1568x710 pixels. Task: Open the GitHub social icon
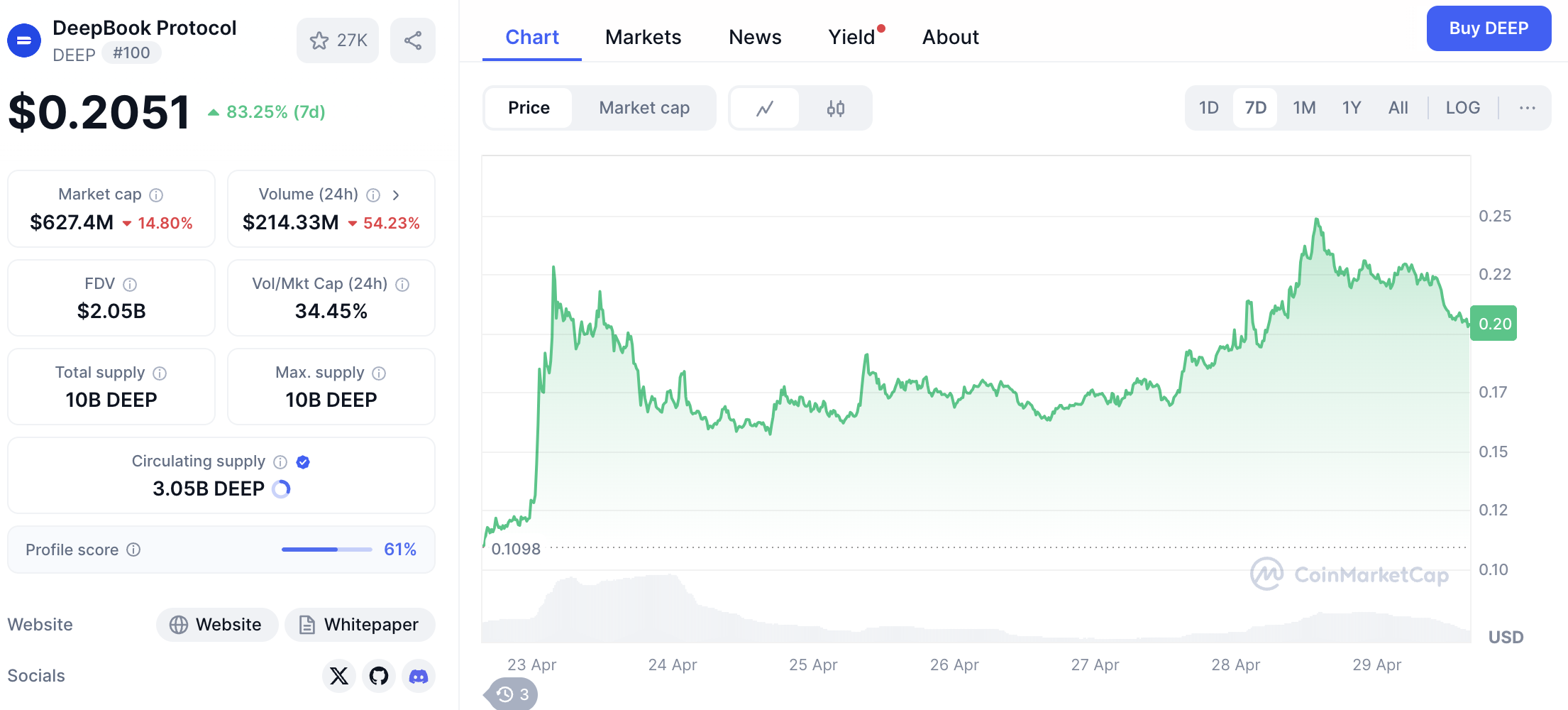tap(379, 675)
